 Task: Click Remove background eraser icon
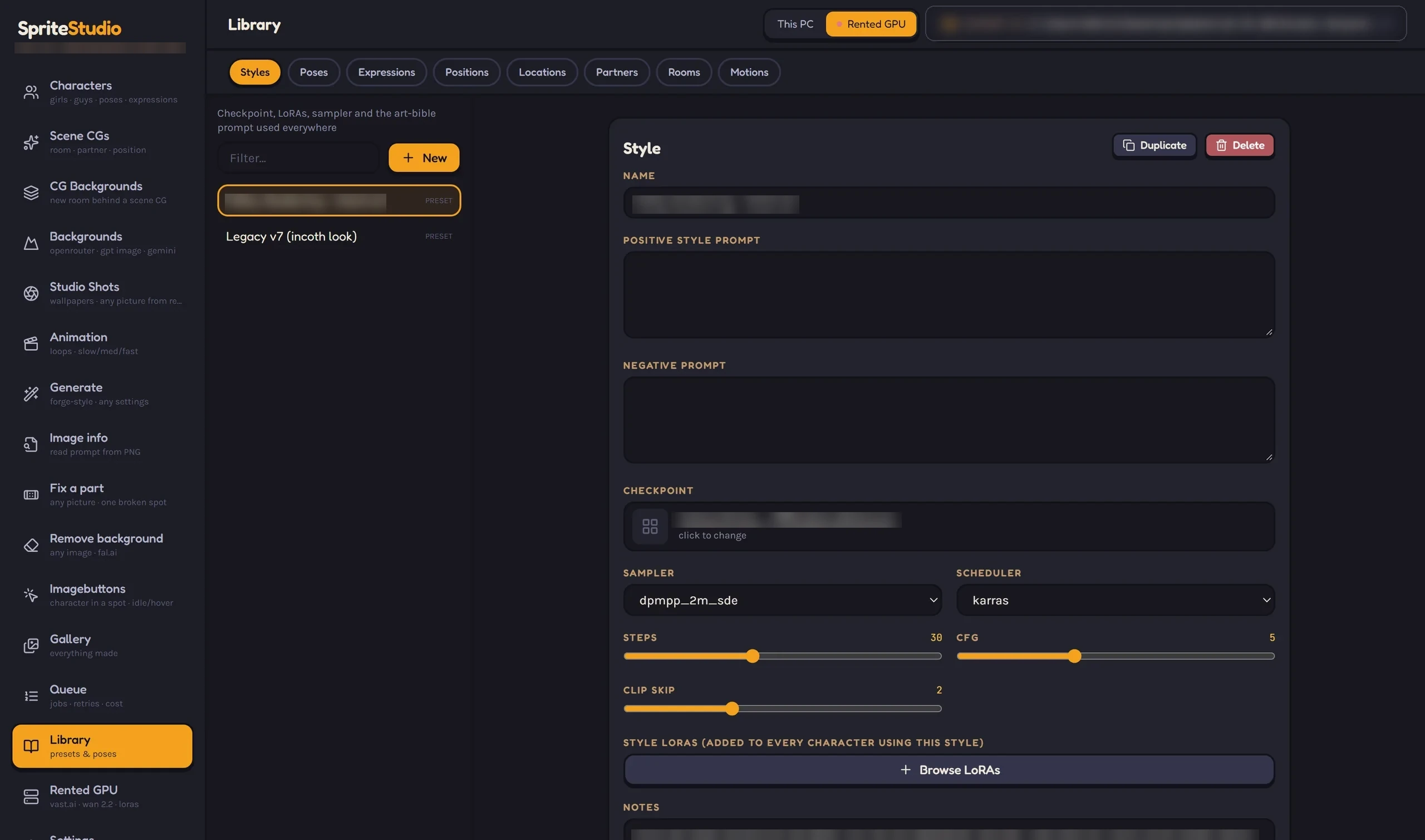point(31,545)
